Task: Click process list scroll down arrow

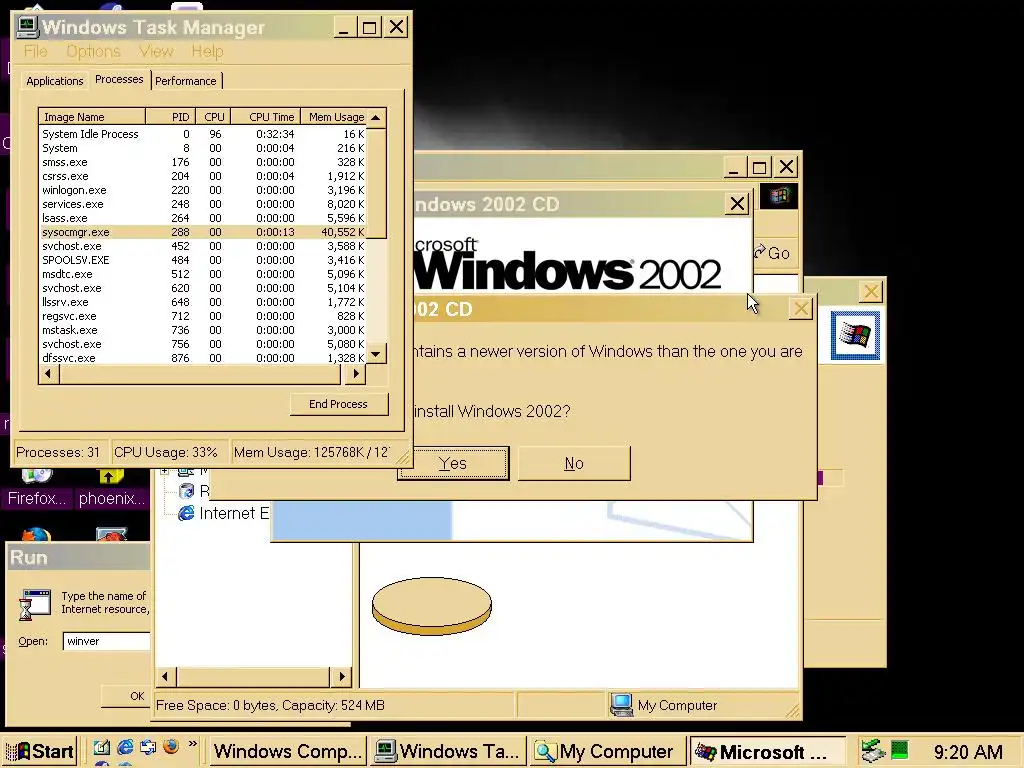Action: 376,354
